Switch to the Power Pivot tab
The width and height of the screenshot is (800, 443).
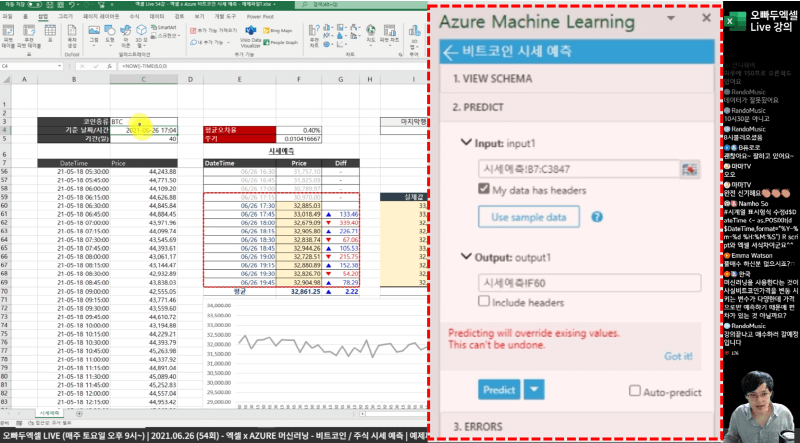[260, 16]
